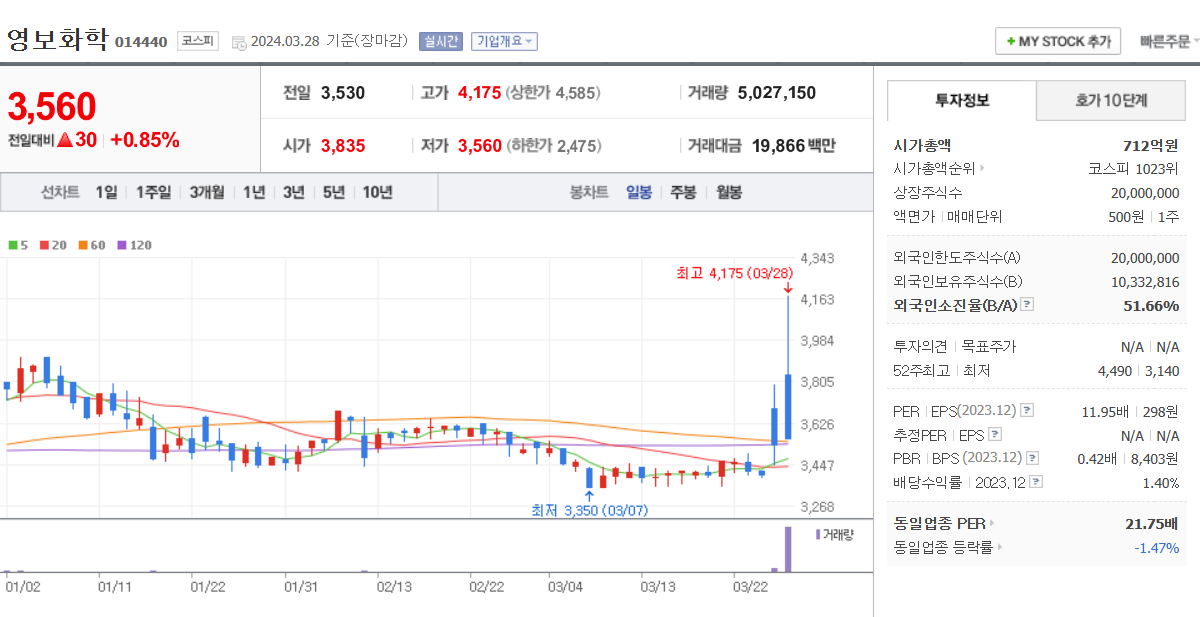Click the 시가 3,835 value
This screenshot has width=1201, height=617.
tap(343, 146)
